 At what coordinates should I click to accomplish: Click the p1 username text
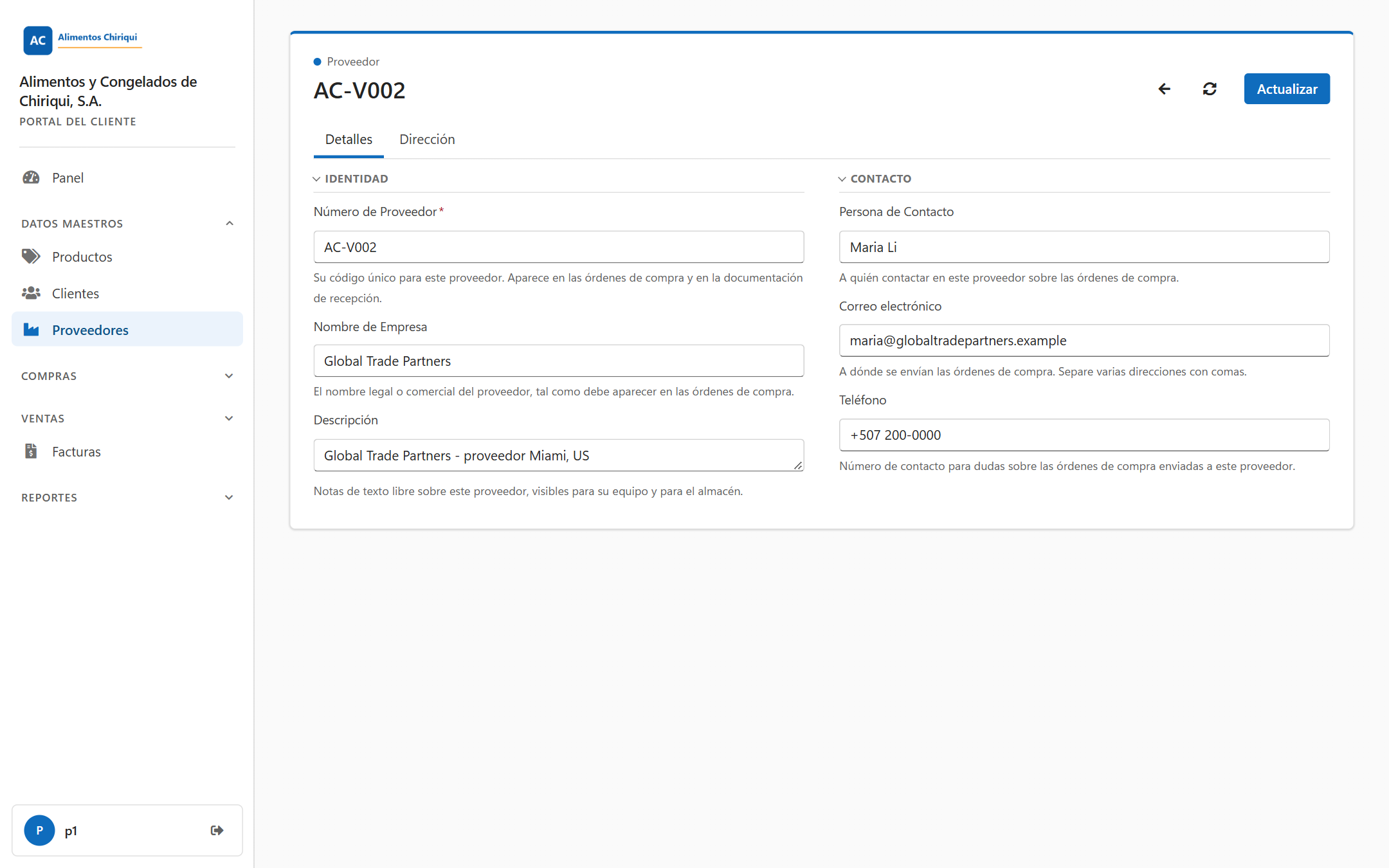71,831
